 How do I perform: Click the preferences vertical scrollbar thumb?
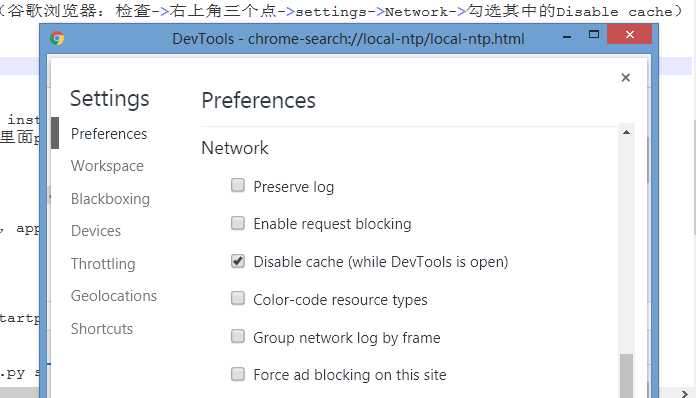pos(626,375)
